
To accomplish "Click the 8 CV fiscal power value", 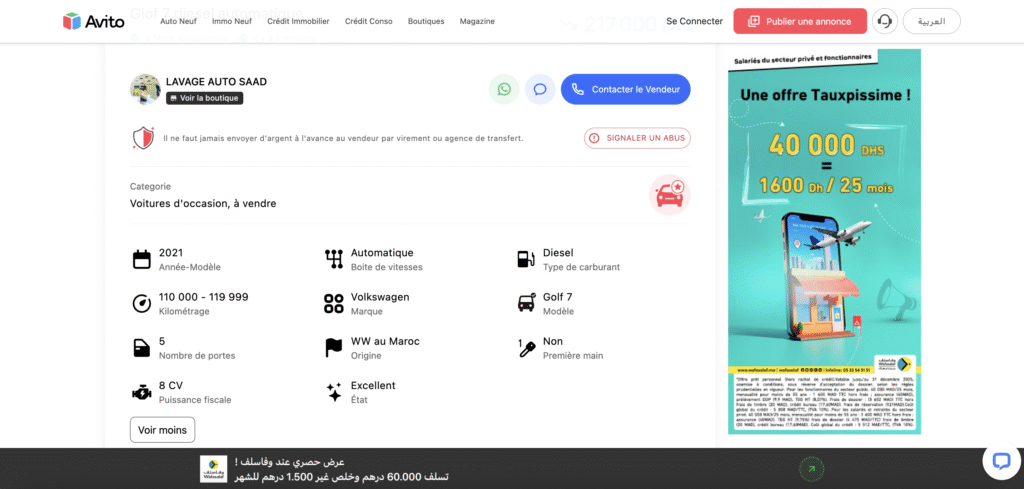I will tap(170, 386).
